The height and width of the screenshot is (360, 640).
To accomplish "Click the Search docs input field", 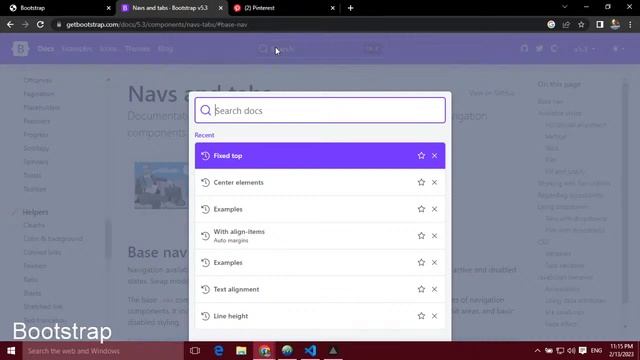I will click(320, 110).
